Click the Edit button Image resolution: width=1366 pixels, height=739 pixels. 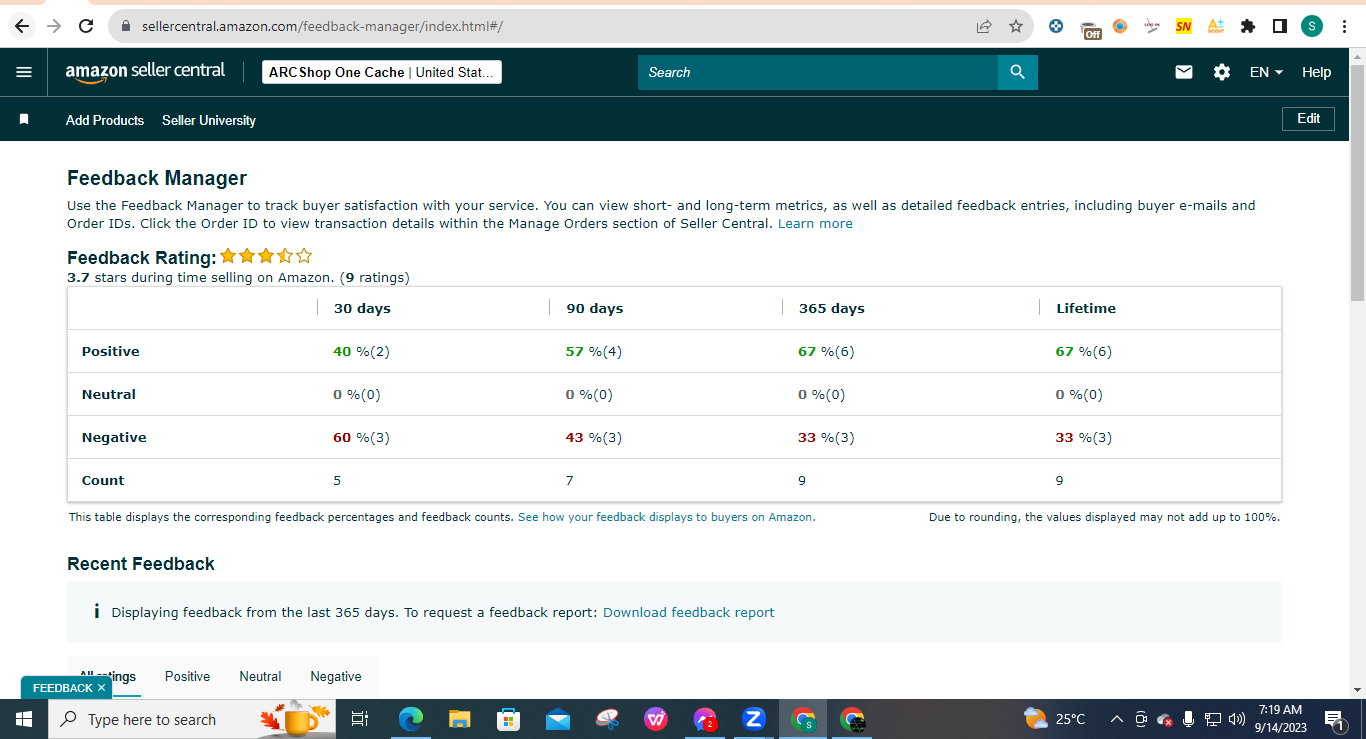[x=1308, y=118]
